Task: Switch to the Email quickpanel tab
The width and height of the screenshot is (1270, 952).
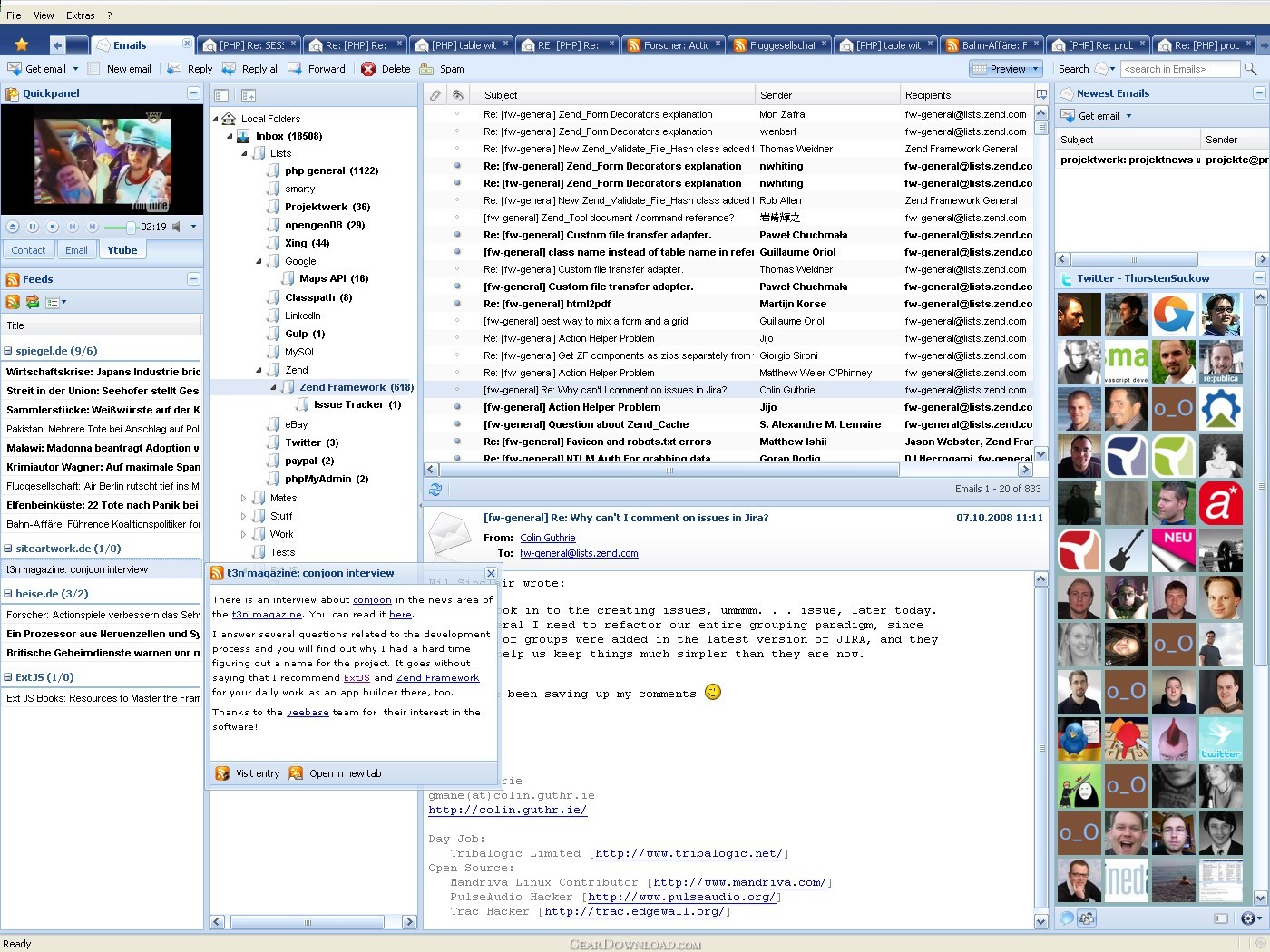Action: (x=76, y=250)
